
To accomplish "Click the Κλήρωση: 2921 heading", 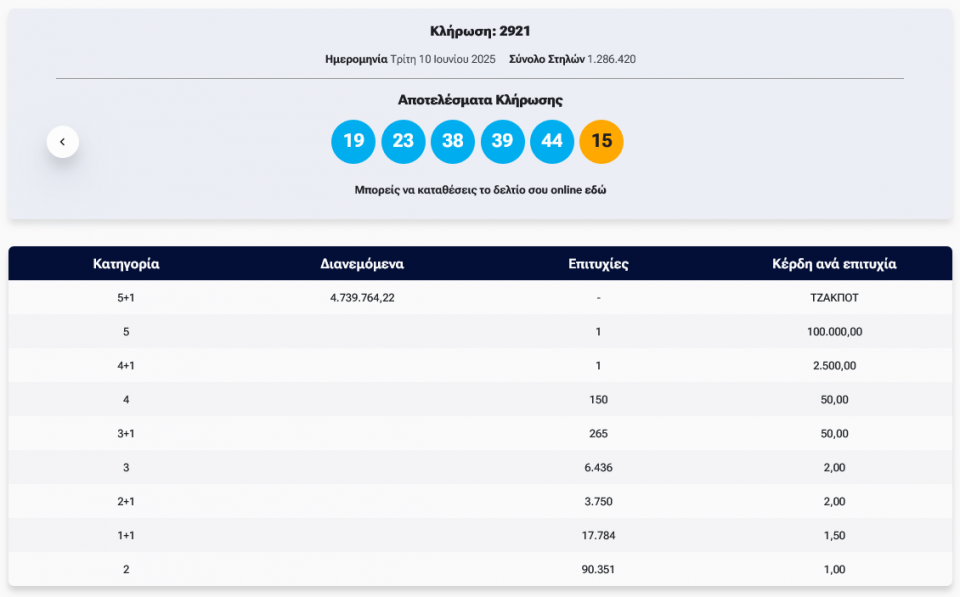I will pyautogui.click(x=480, y=31).
